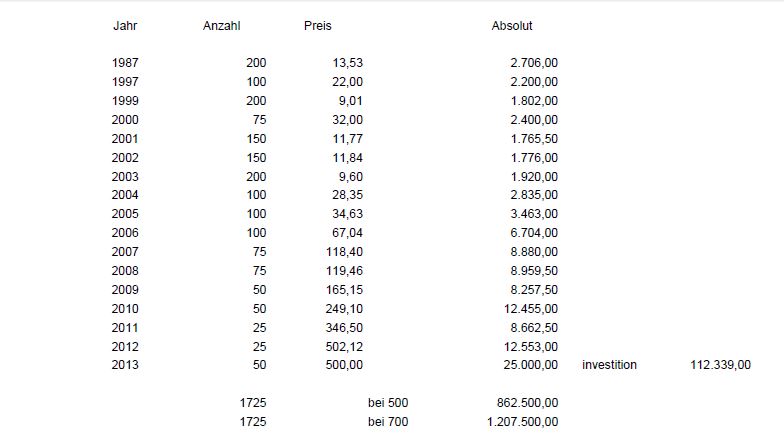Select the Absolut header cell

coord(512,26)
